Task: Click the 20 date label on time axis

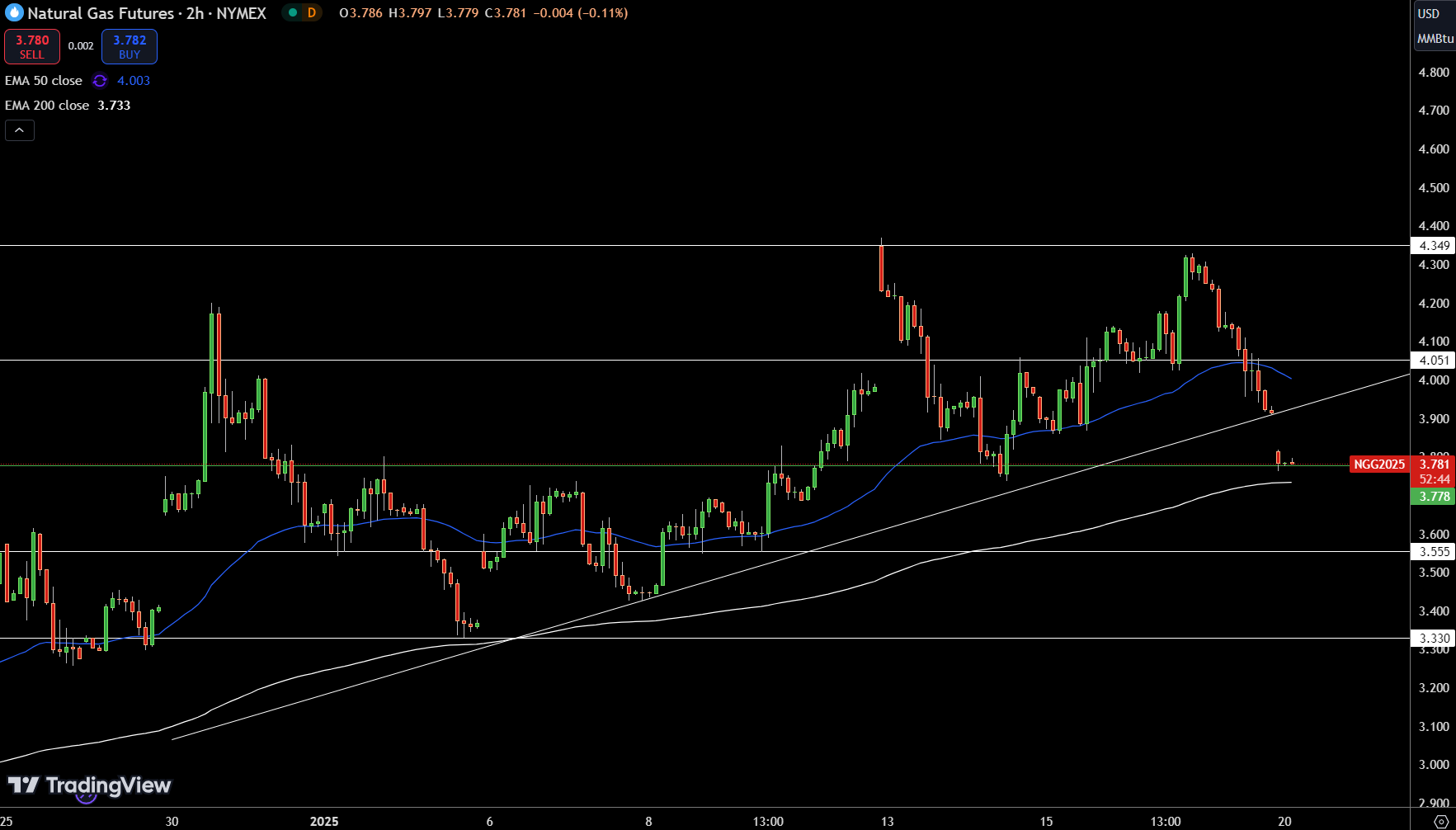Action: click(1284, 822)
